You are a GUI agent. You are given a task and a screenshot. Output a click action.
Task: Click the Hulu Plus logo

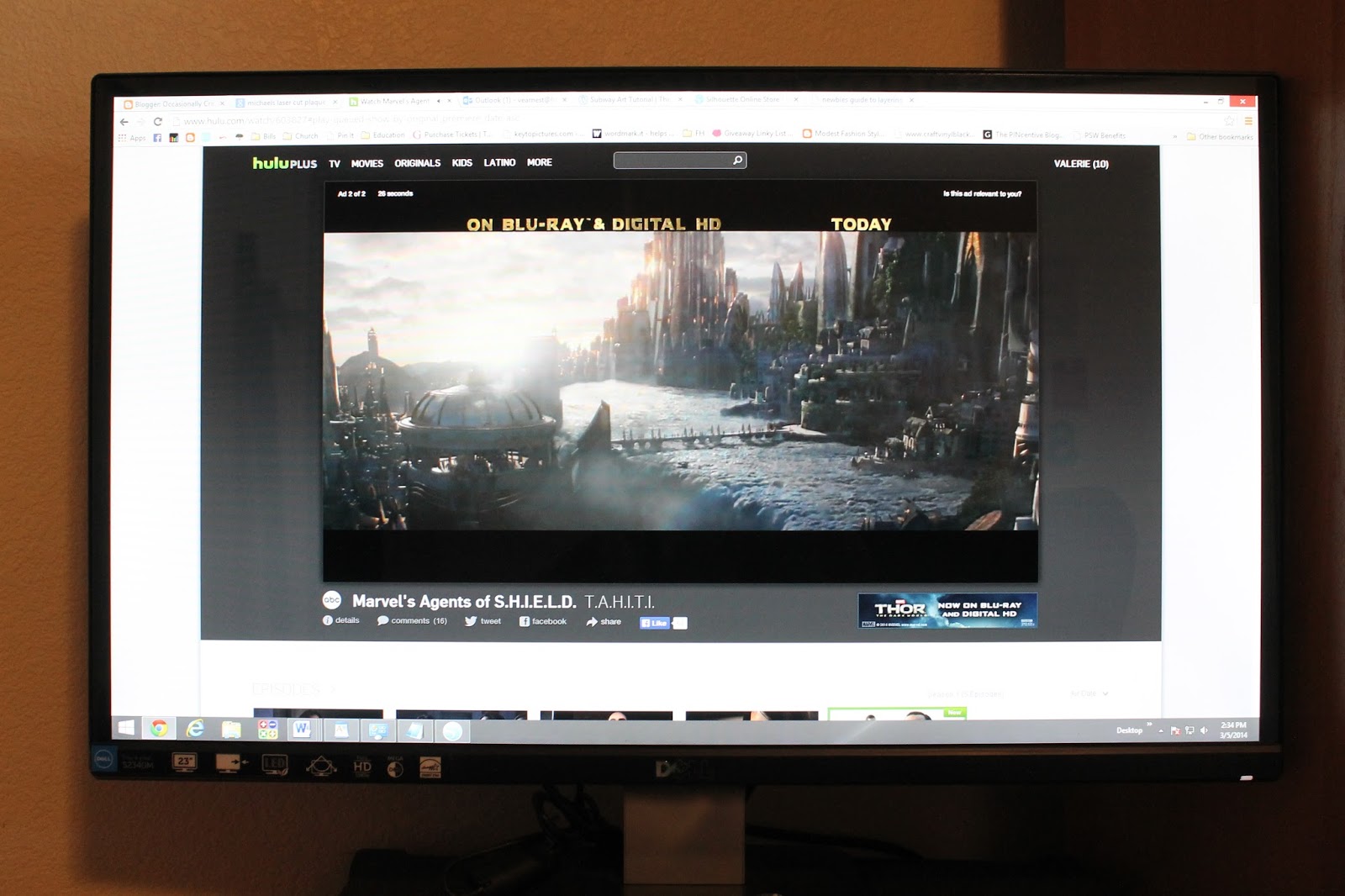point(285,163)
